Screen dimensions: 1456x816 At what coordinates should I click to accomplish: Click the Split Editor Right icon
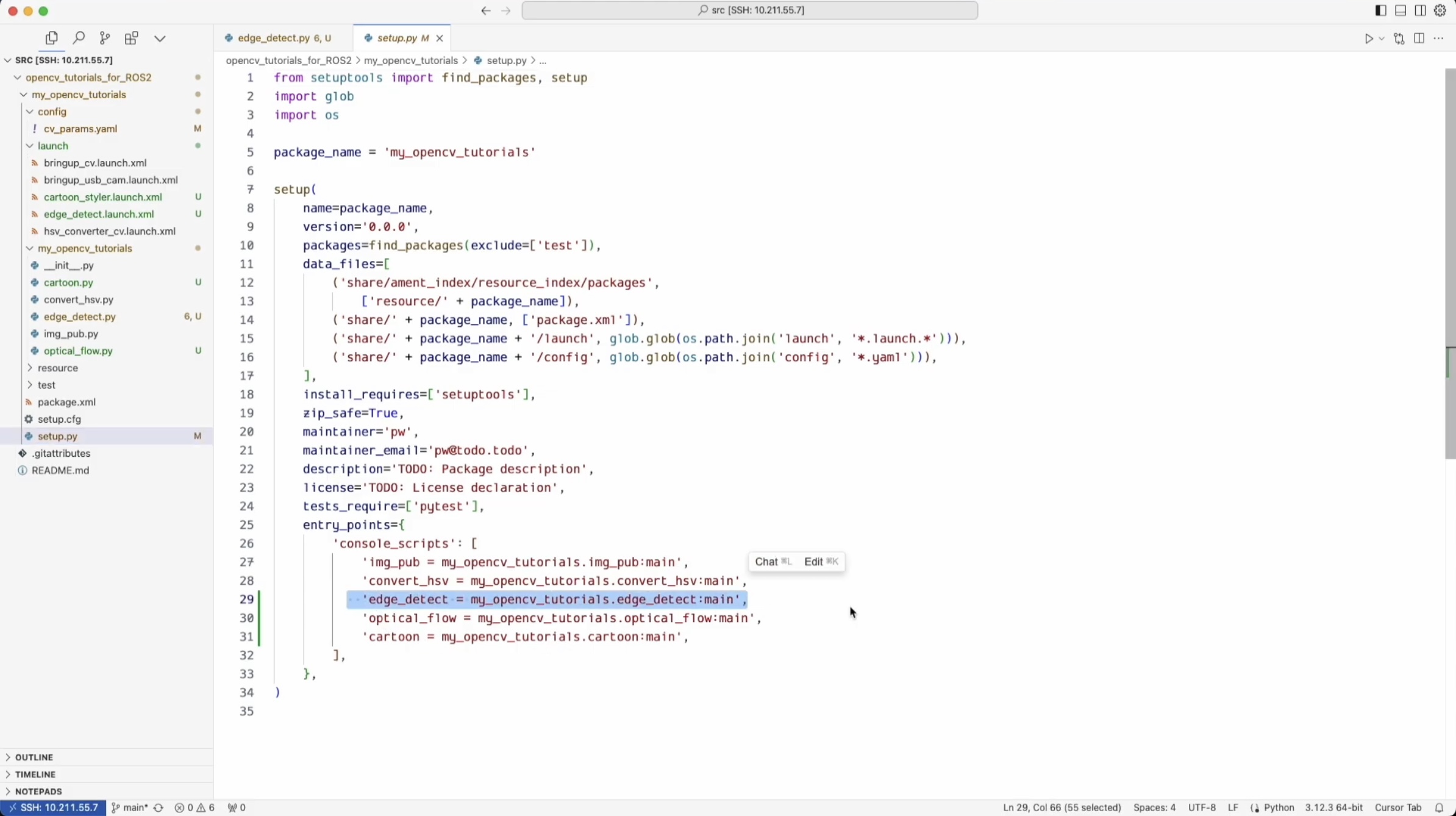[x=1419, y=38]
